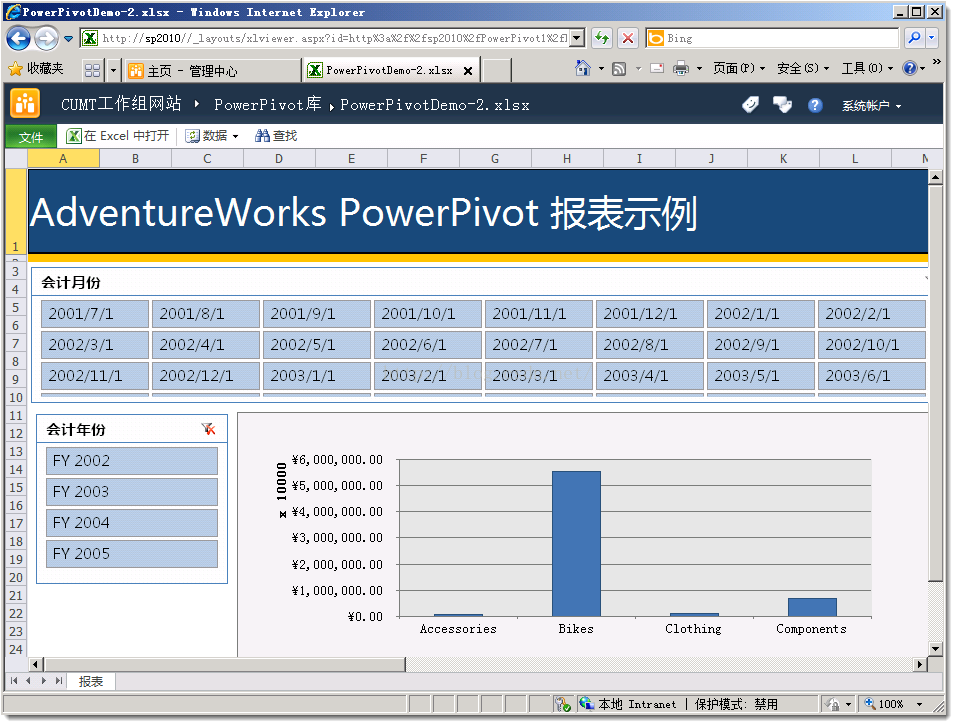Select the 2002/6/1 month slicer item

[427, 345]
